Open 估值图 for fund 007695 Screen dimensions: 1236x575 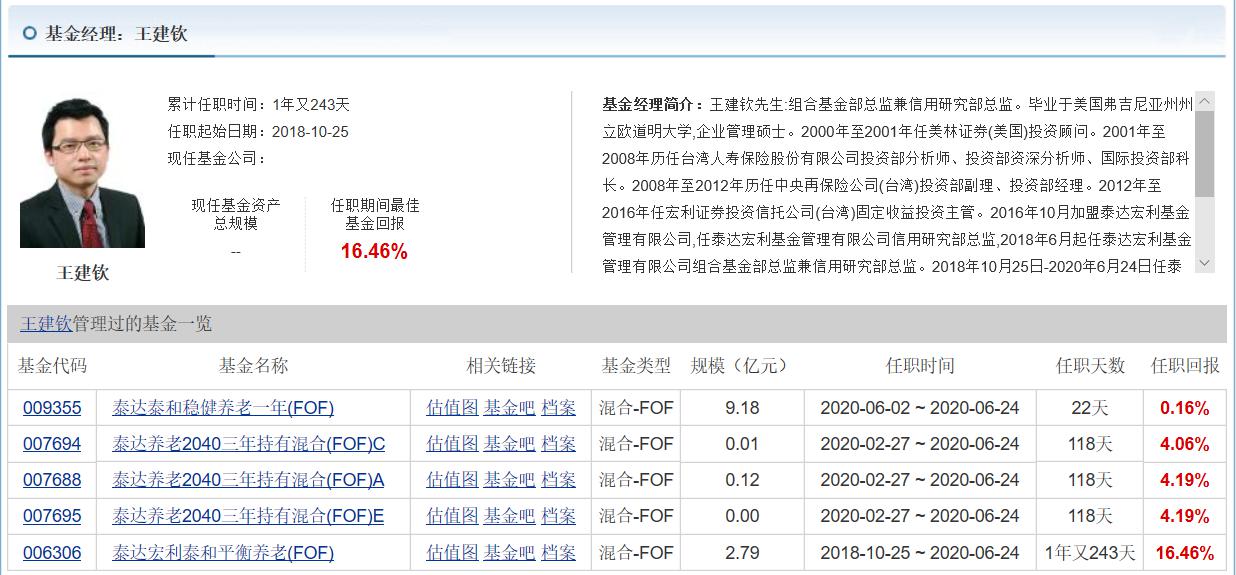[452, 516]
